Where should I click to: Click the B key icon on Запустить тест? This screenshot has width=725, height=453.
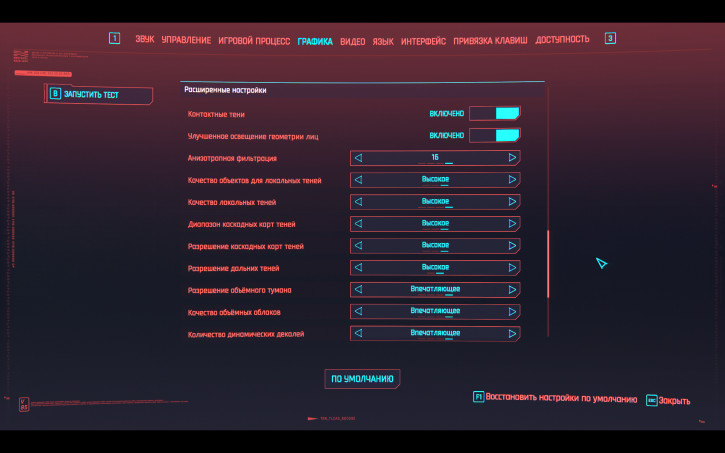click(x=55, y=94)
